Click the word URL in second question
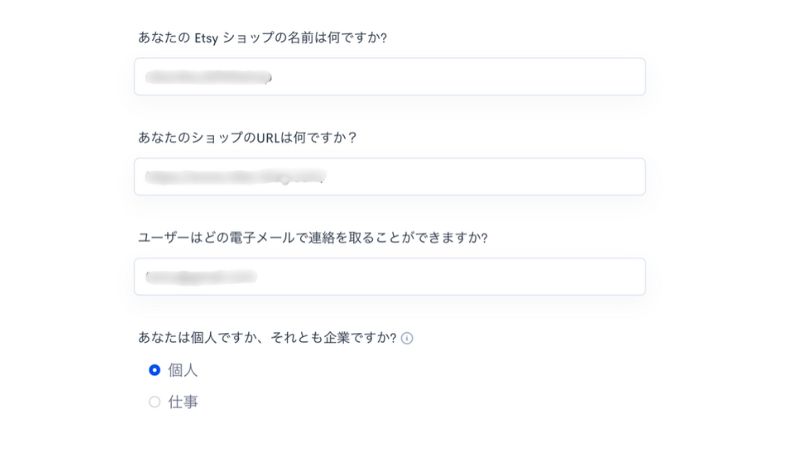The height and width of the screenshot is (457, 812). click(x=268, y=138)
